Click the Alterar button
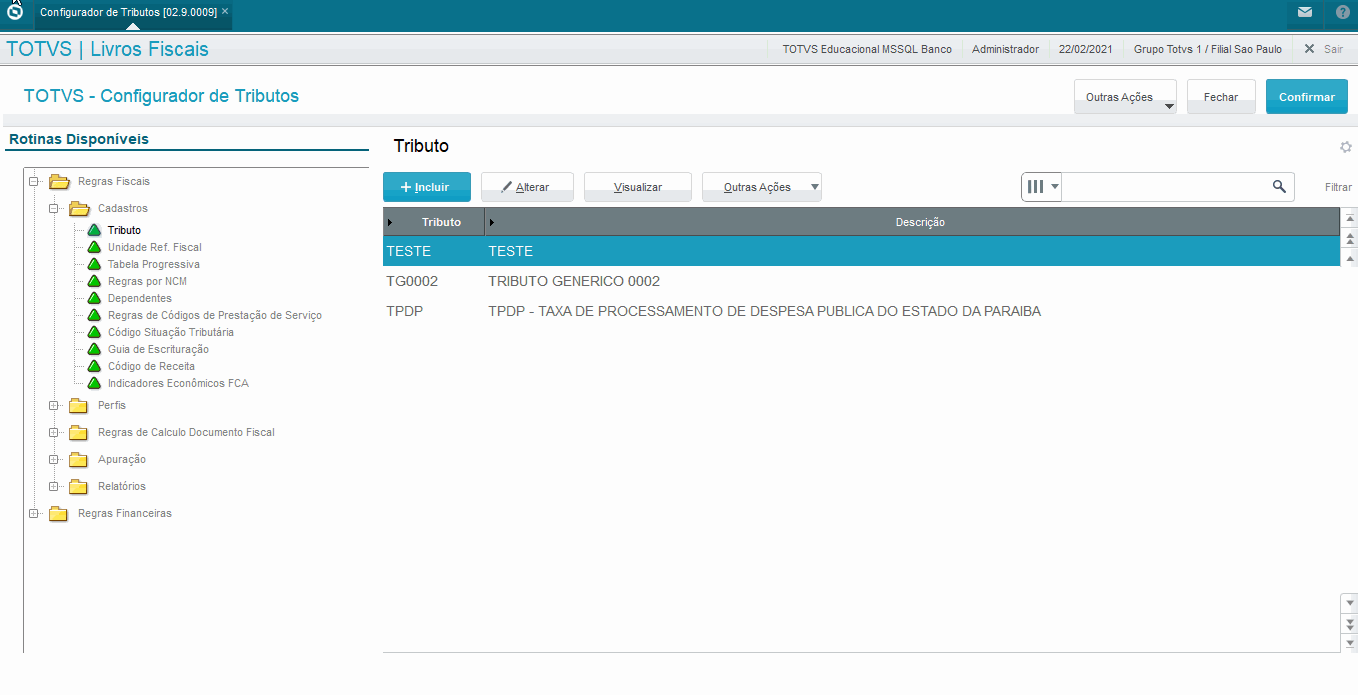The image size is (1358, 695). tap(527, 187)
